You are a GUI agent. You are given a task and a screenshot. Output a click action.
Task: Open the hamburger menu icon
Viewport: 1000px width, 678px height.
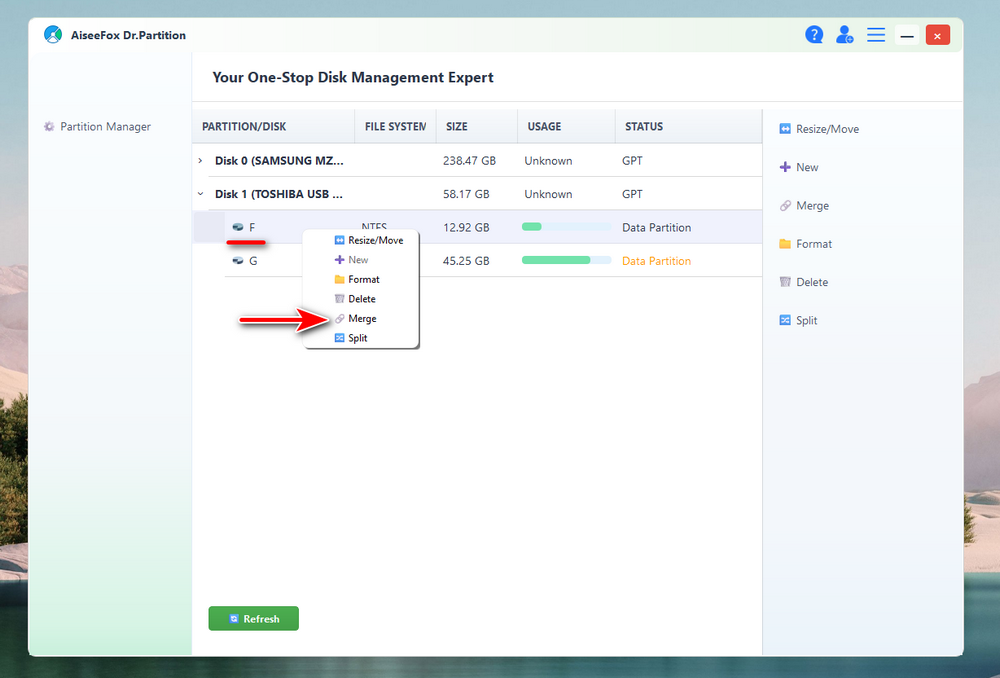click(876, 35)
